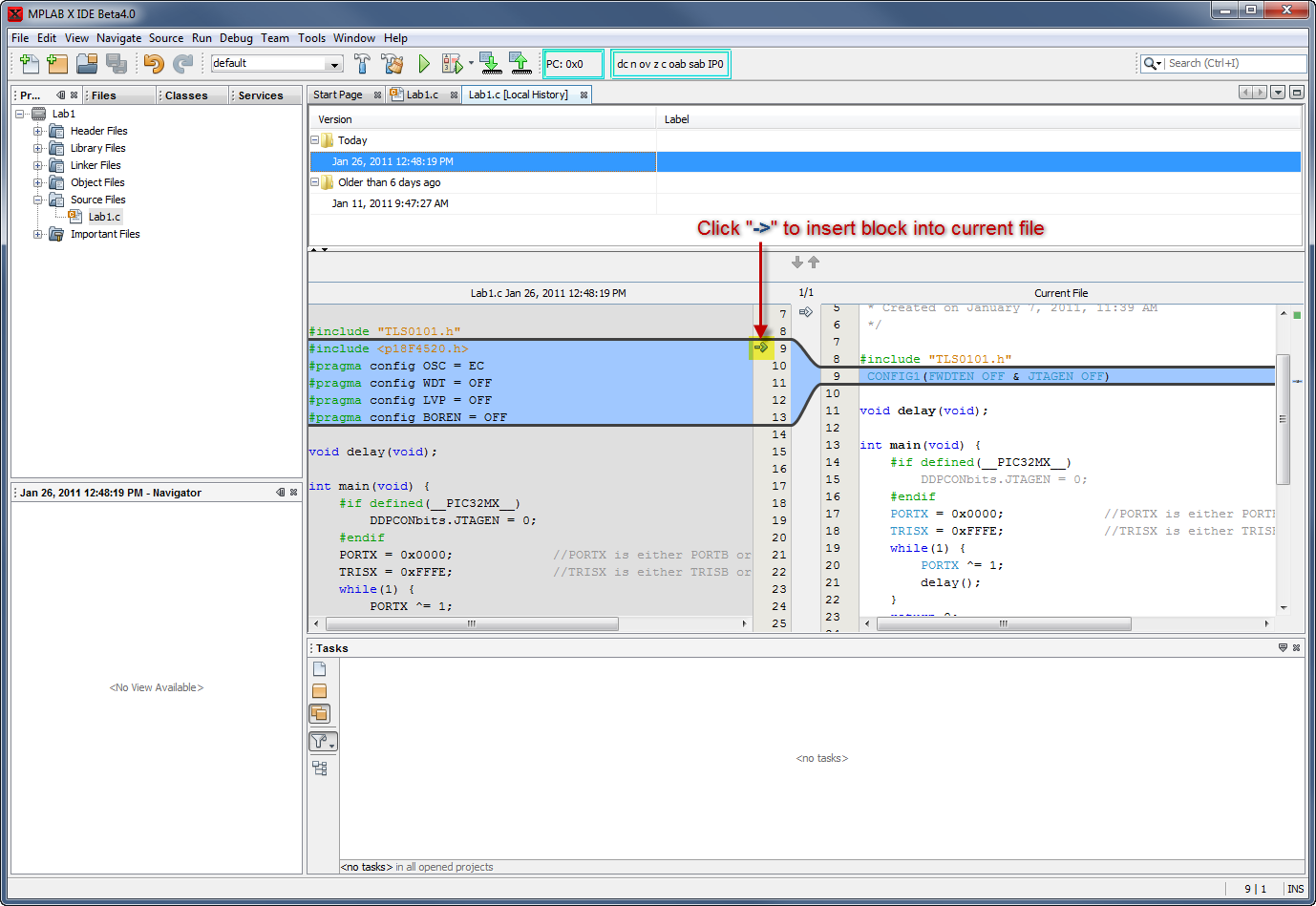
Task: Click the Clean and Build icon
Action: point(393,64)
